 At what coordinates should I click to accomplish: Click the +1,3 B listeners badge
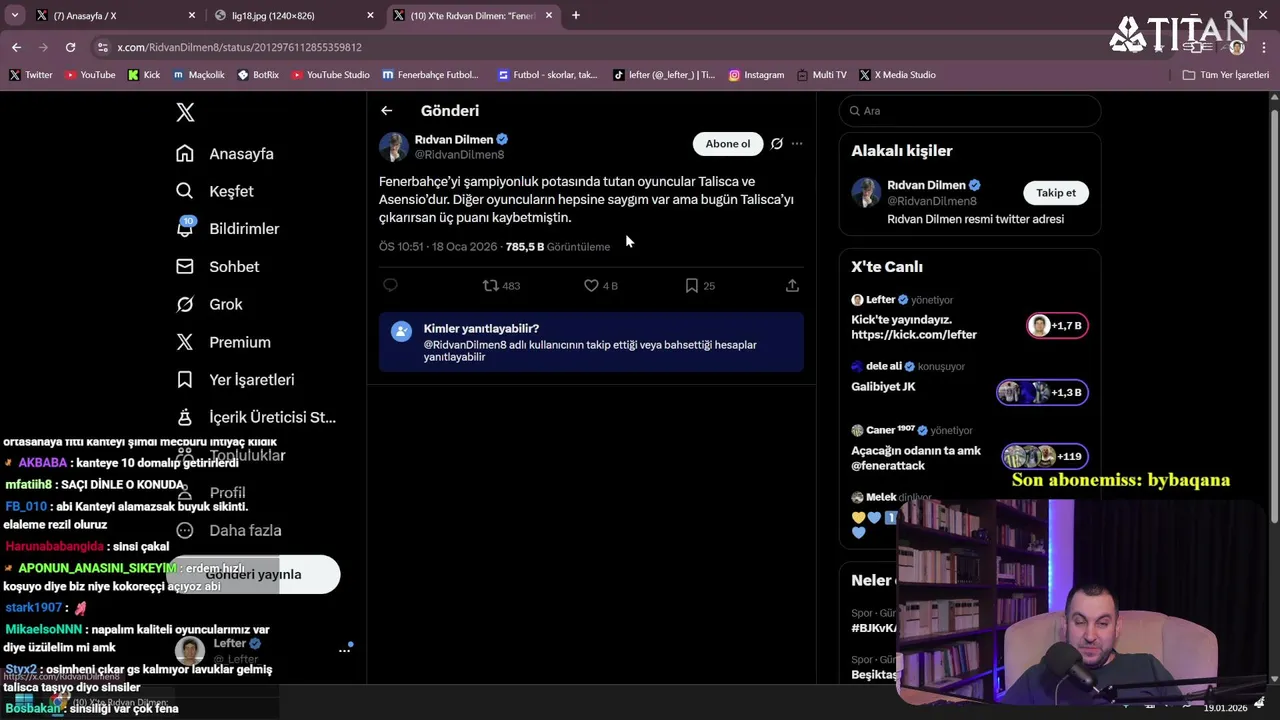pyautogui.click(x=1042, y=392)
